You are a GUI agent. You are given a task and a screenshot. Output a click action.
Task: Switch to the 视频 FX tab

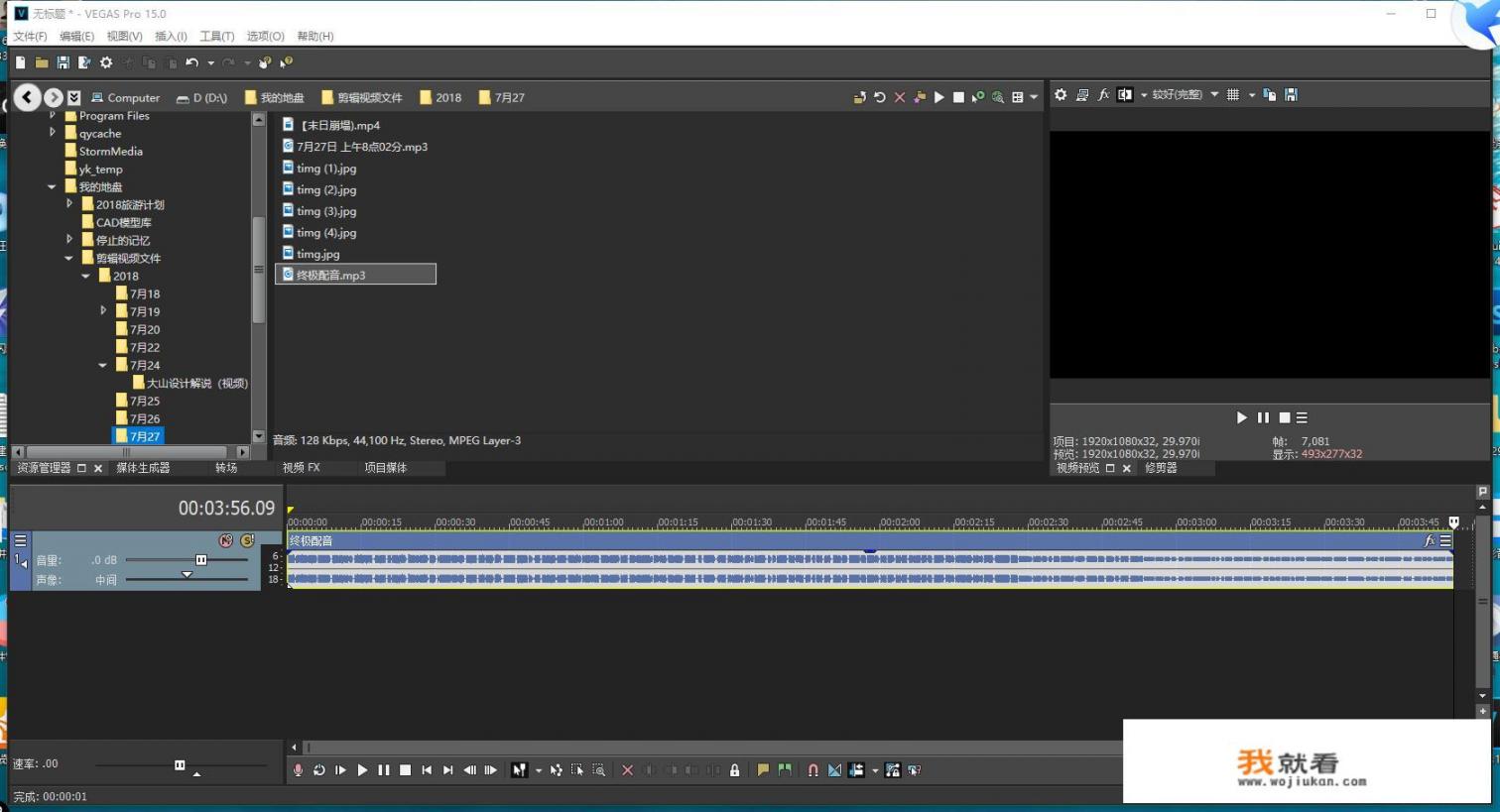tap(302, 468)
